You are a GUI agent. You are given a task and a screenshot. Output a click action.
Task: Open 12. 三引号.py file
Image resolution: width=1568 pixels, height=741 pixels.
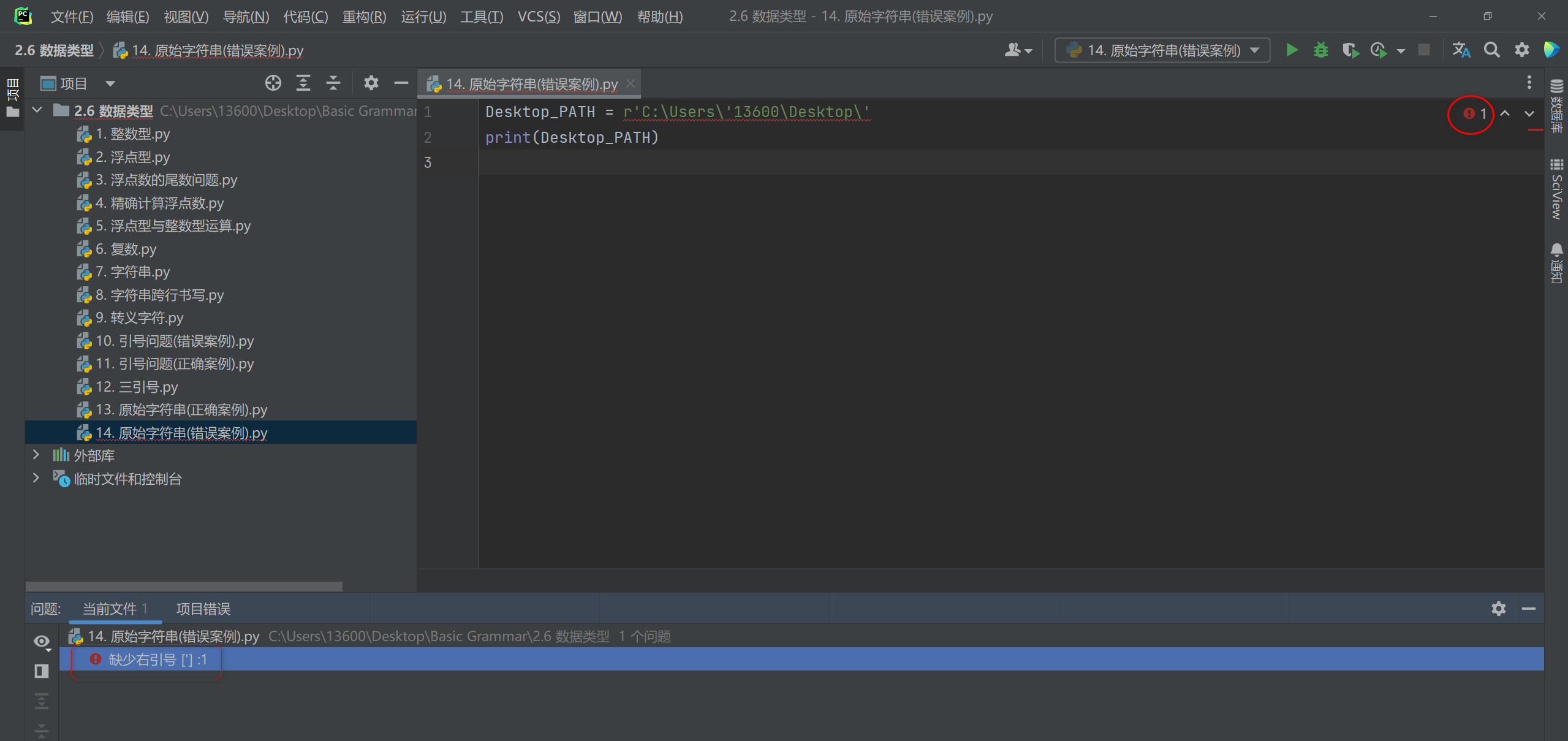(127, 387)
